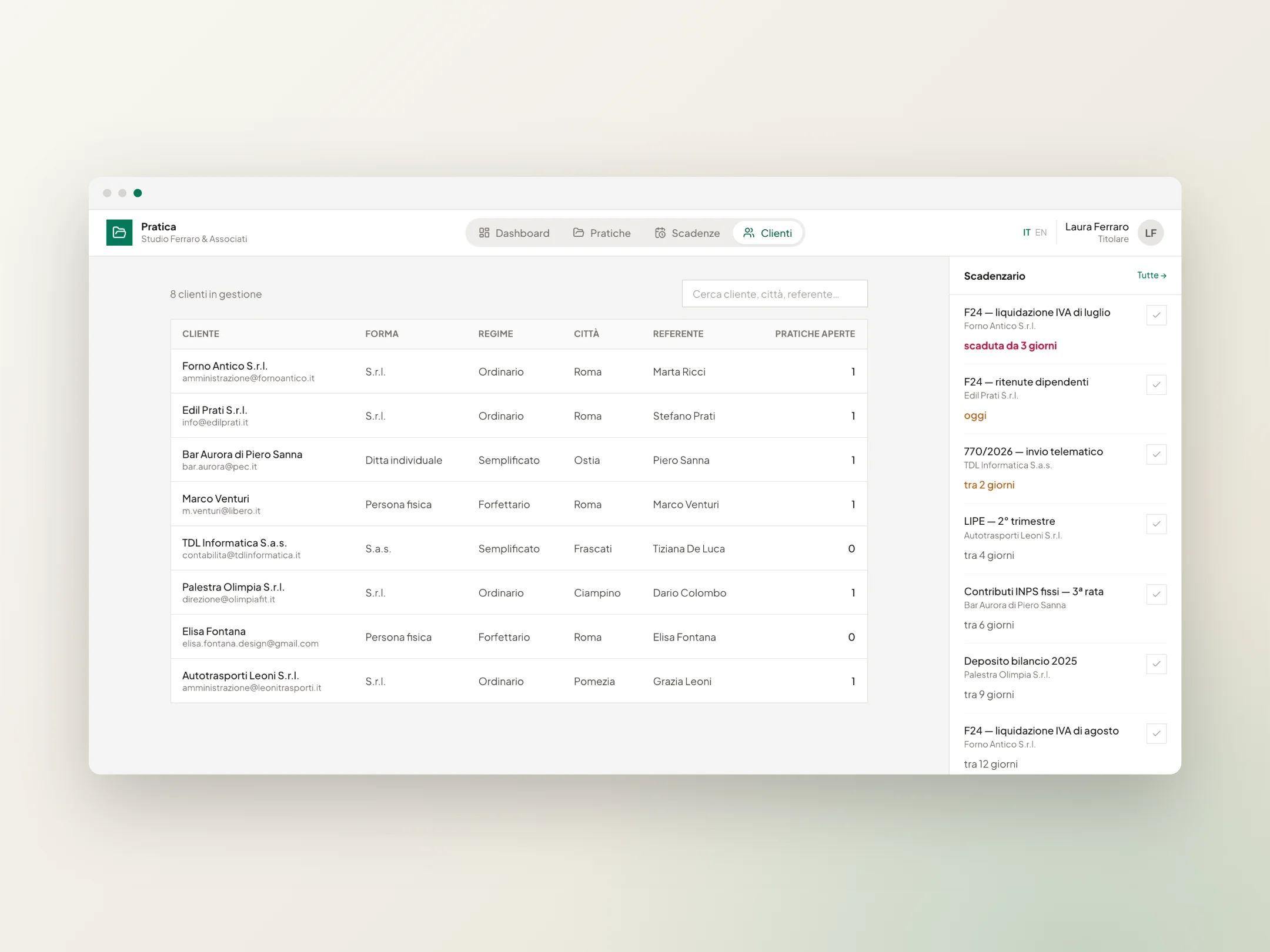The image size is (1270, 952).
Task: Open Palestra Olimpia S.r.l. row
Action: click(519, 592)
